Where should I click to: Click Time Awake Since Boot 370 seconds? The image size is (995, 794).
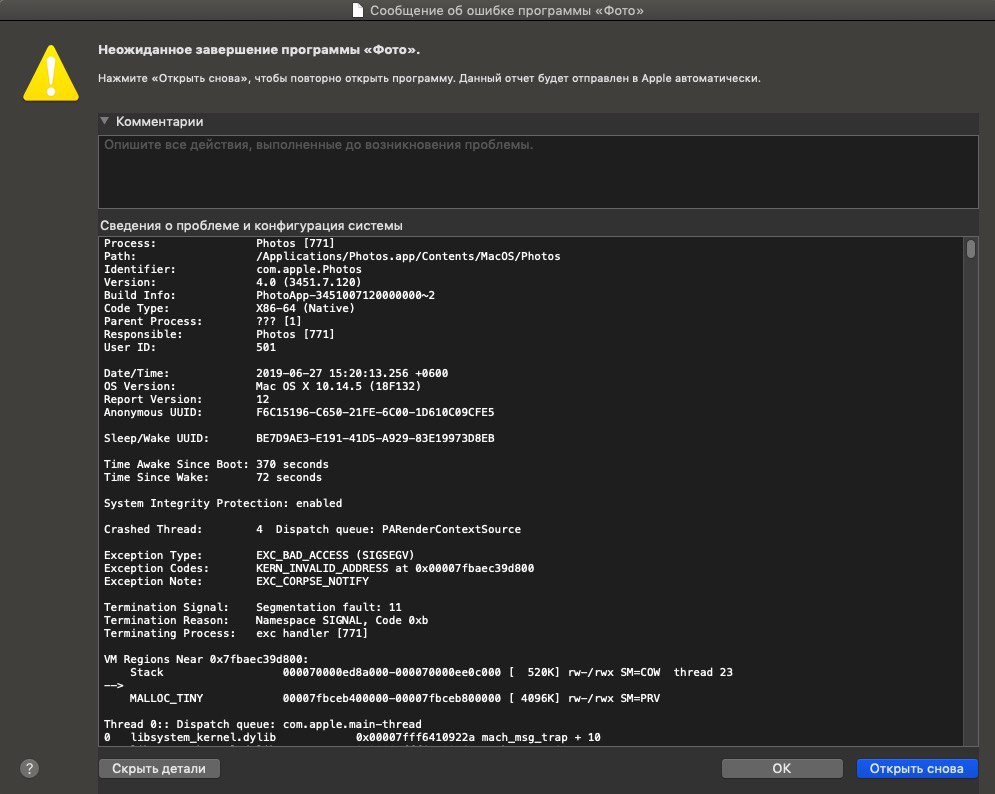pyautogui.click(x=216, y=464)
